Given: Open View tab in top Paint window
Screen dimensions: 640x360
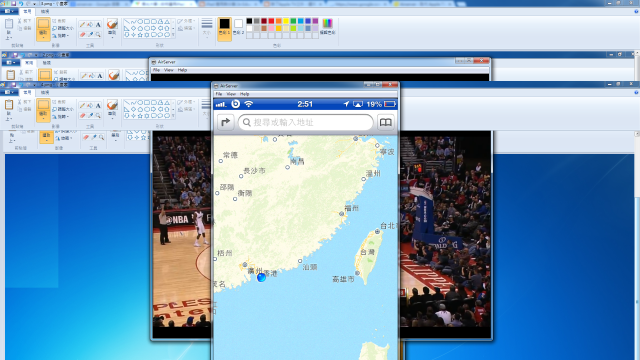Looking at the screenshot, I should click(x=45, y=12).
